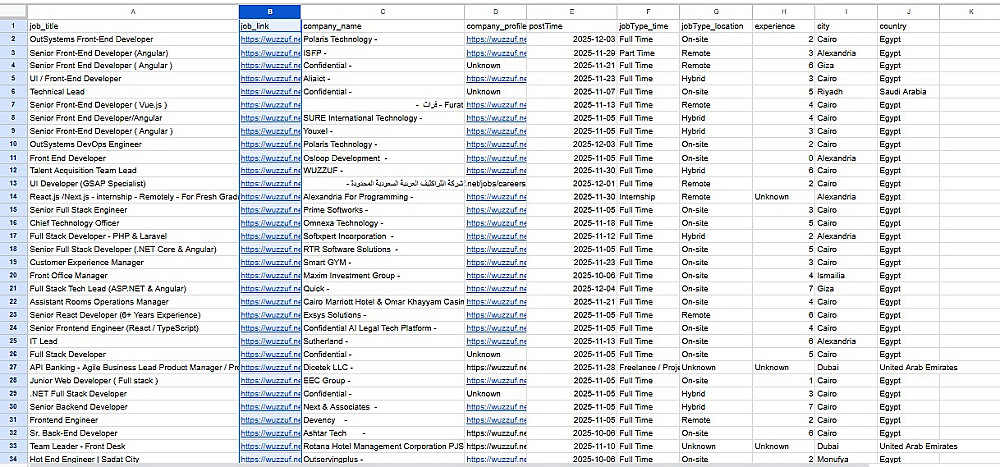Select the Omnexa Technology company cell
This screenshot has width=1000, height=467.
[x=383, y=223]
